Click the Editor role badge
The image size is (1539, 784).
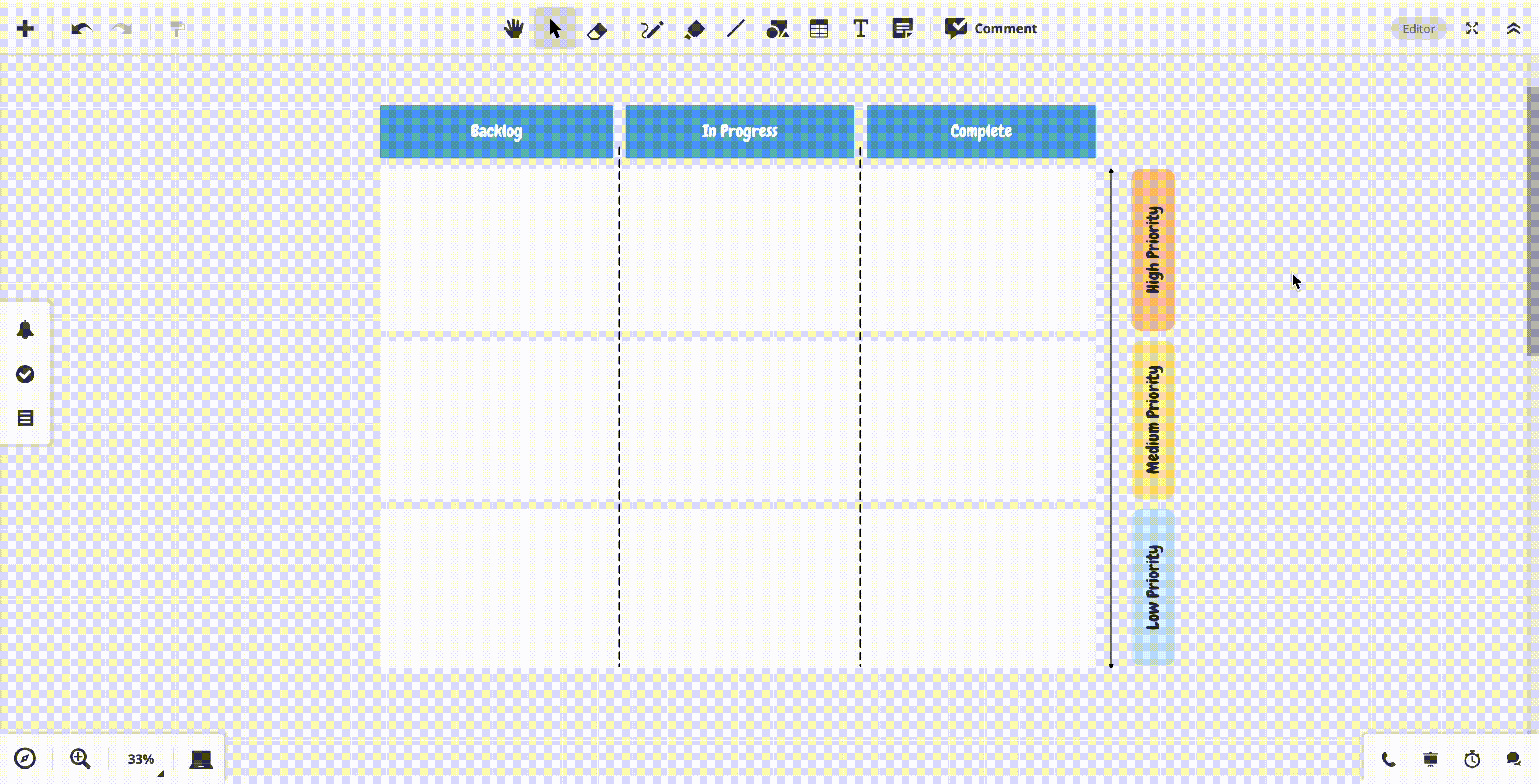point(1418,29)
